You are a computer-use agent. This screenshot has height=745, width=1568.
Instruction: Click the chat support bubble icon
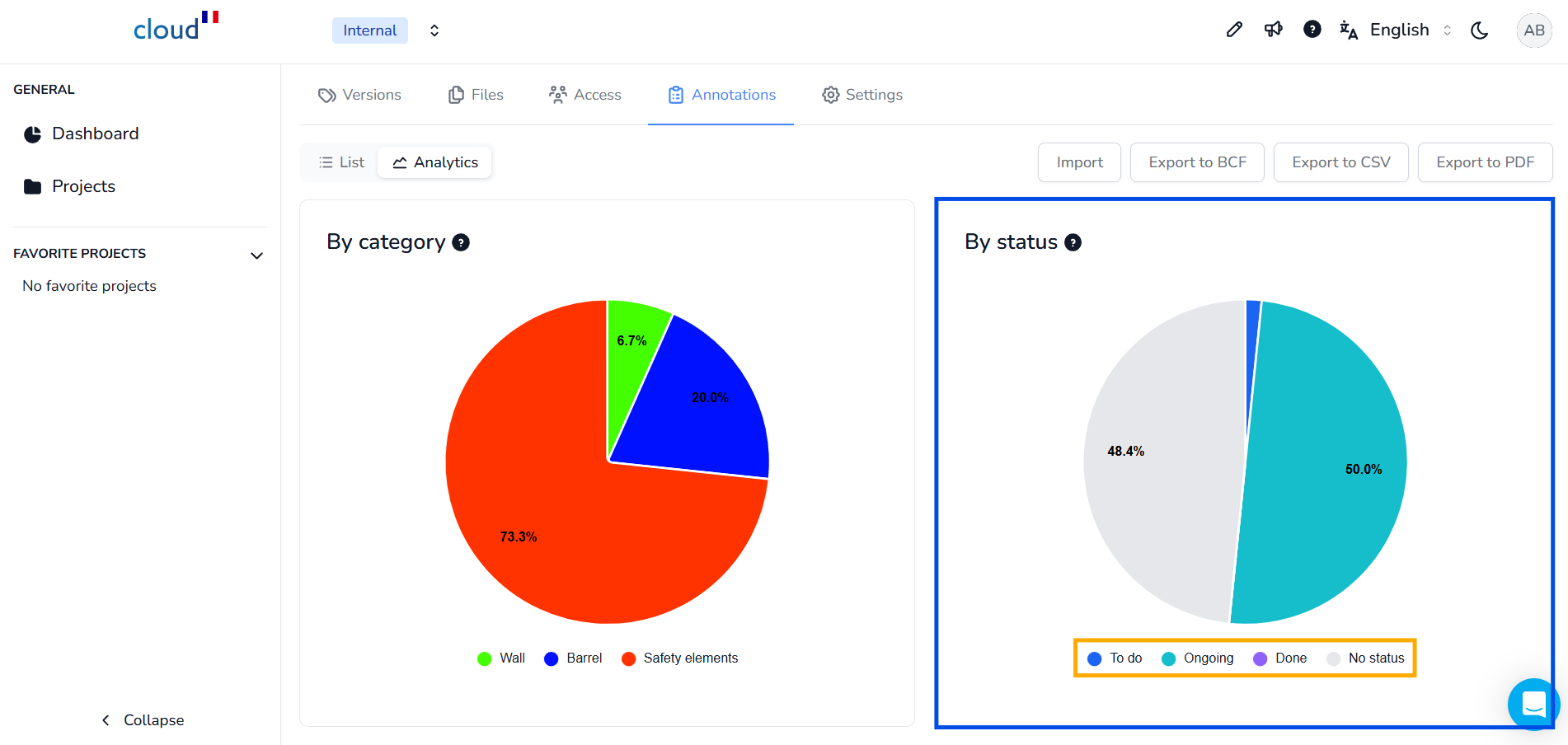click(1533, 704)
